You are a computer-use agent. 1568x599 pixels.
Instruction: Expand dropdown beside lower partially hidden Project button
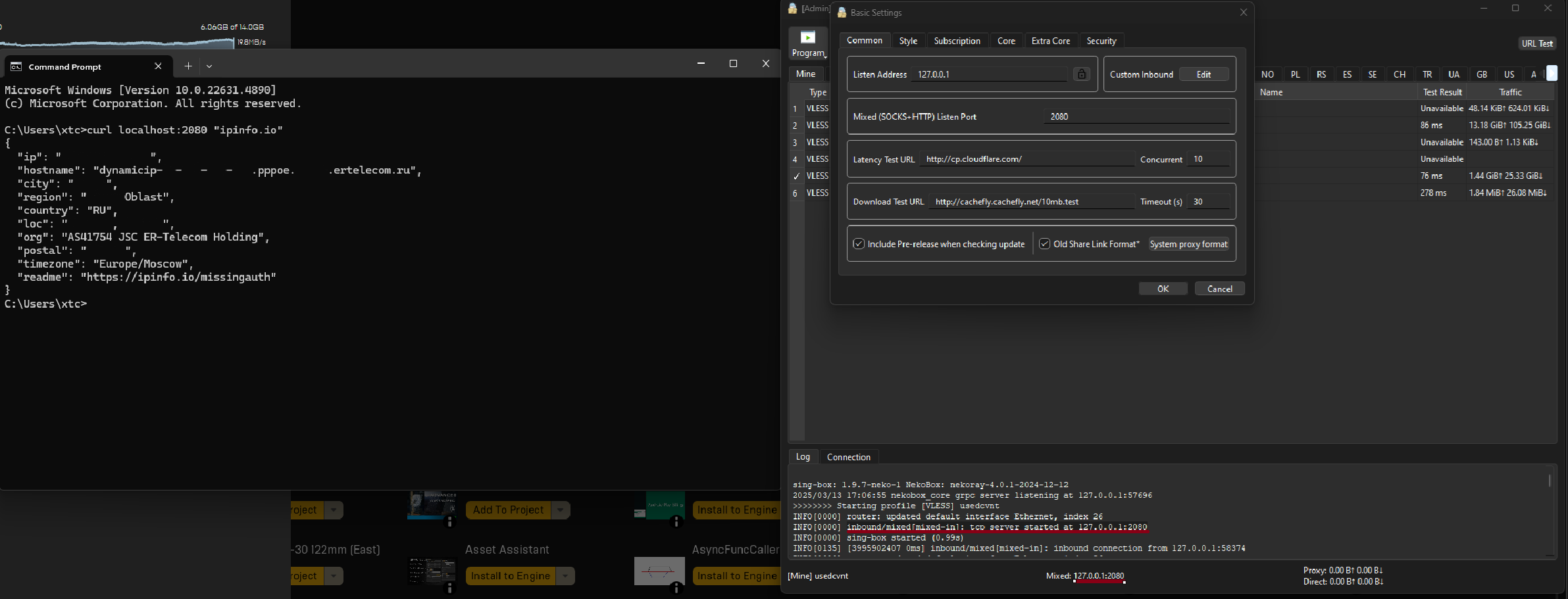334,576
